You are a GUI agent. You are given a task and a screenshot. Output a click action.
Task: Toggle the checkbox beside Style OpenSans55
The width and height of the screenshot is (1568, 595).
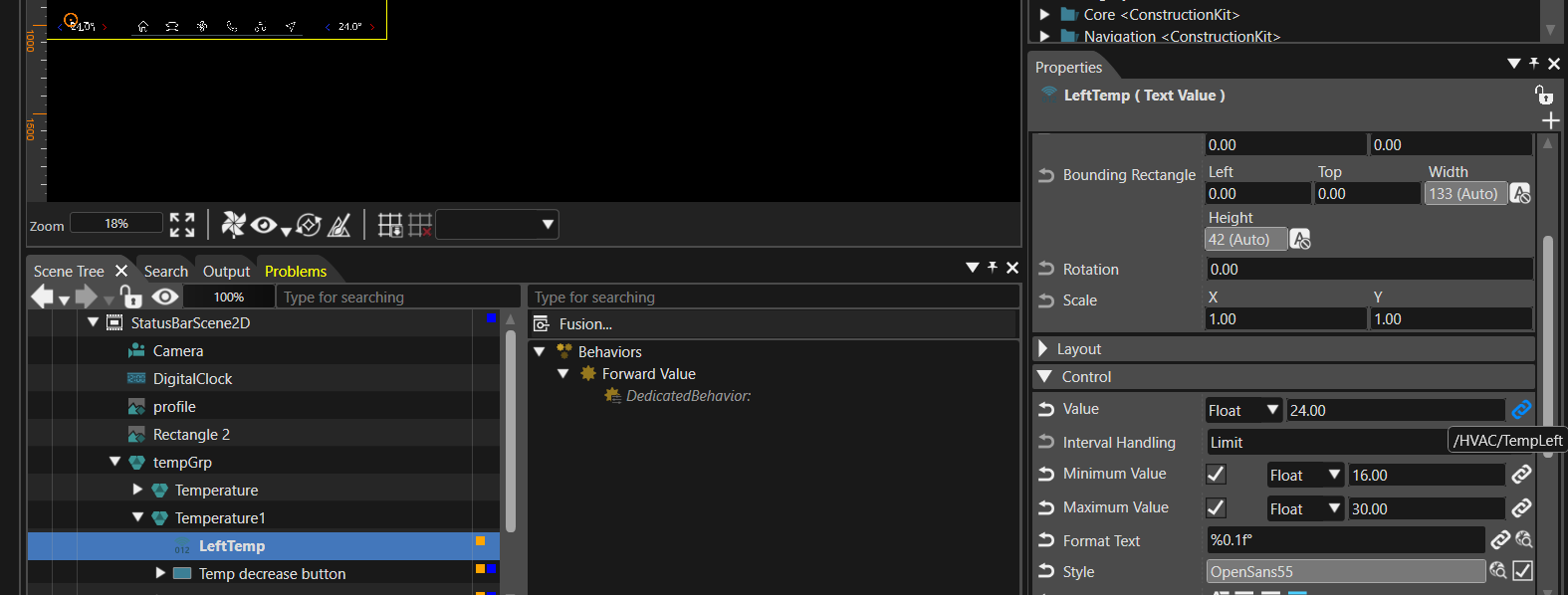(x=1522, y=570)
